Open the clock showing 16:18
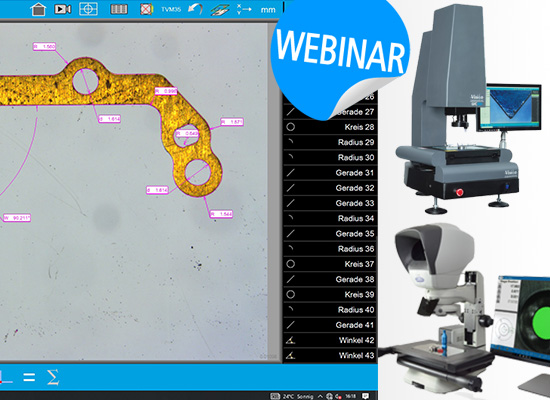Viewport: 550px width, 400px height. tap(350, 396)
